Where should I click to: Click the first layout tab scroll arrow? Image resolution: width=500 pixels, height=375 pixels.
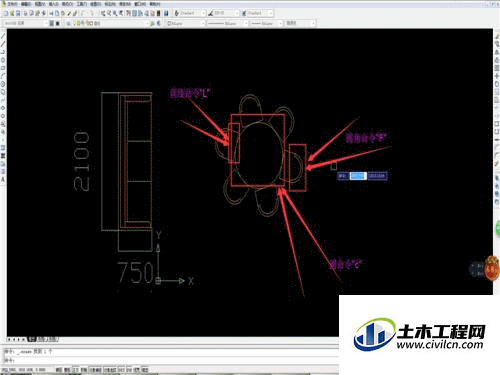point(9,339)
